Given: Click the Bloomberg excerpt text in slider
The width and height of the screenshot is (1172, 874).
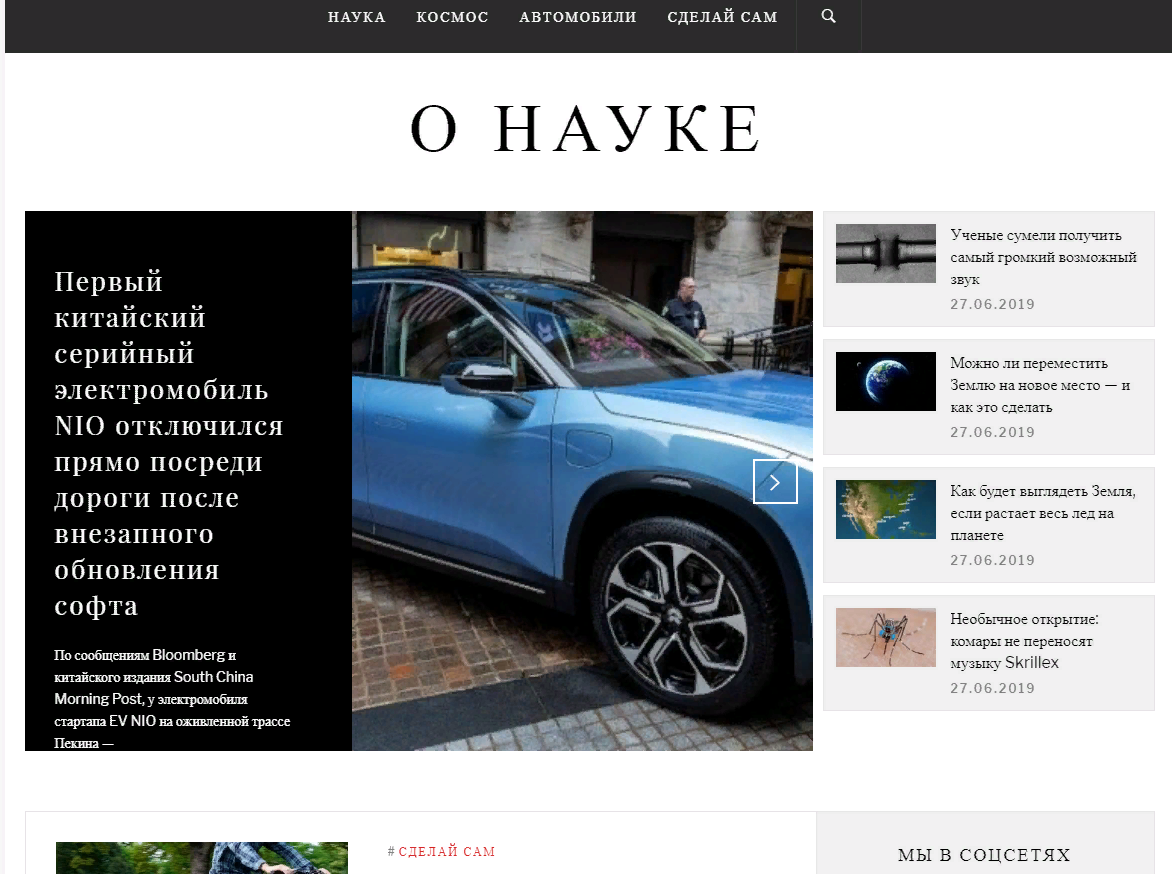Looking at the screenshot, I should 172,698.
